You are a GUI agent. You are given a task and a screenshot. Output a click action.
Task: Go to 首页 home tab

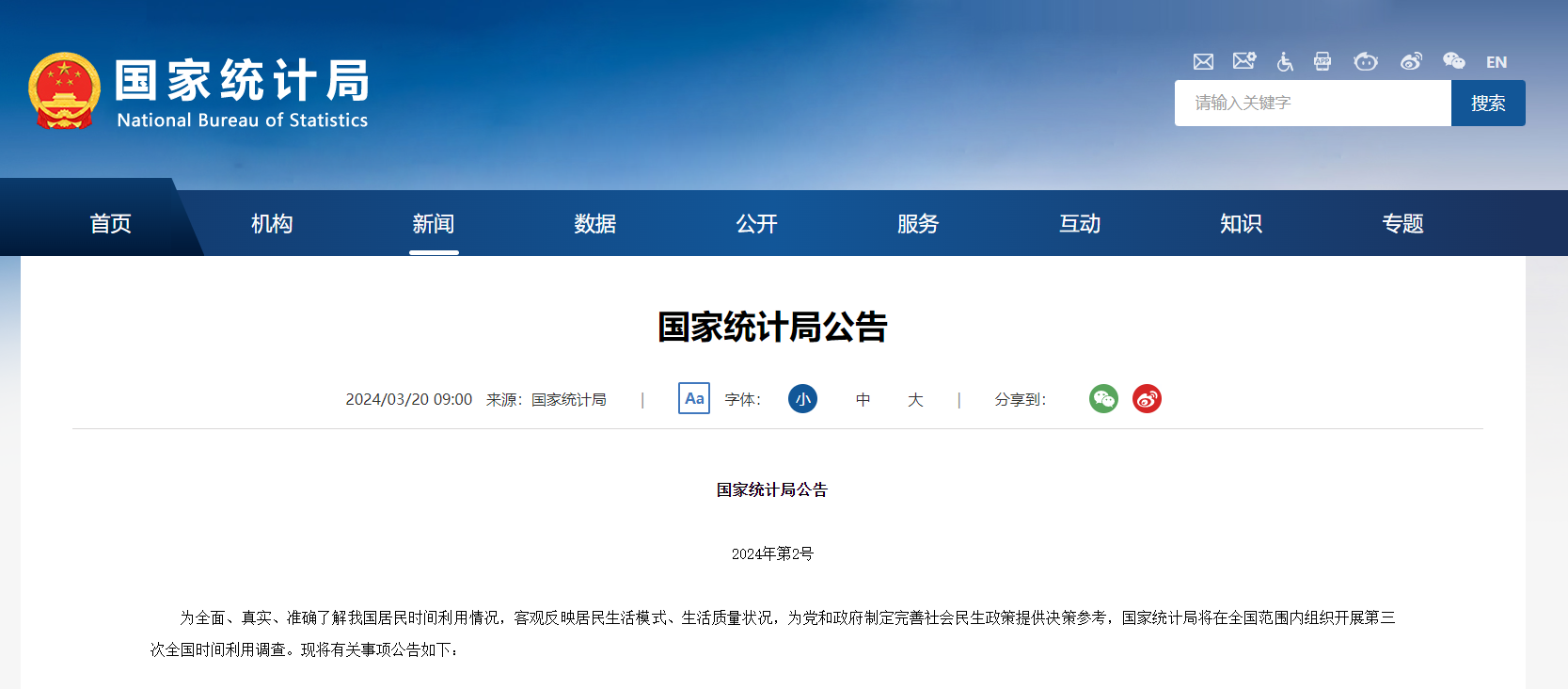(x=111, y=224)
